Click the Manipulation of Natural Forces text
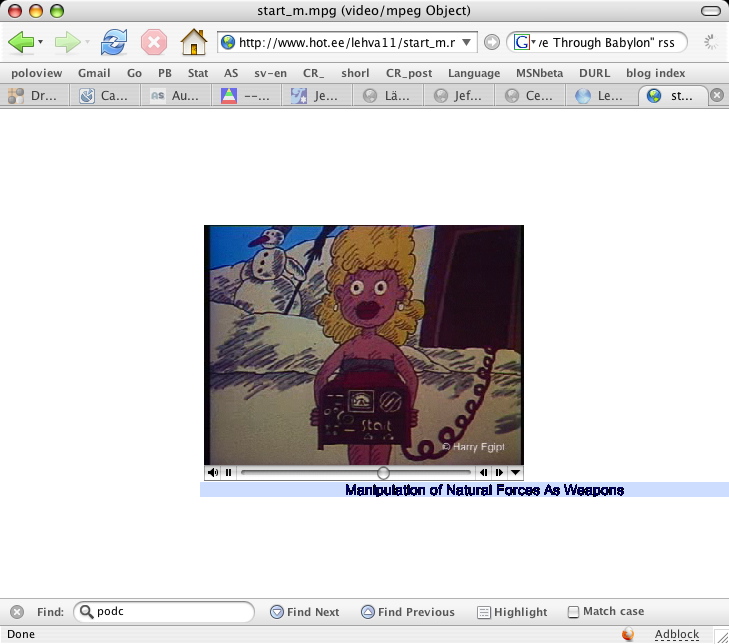Viewport: 729px width, 644px height. coord(484,490)
